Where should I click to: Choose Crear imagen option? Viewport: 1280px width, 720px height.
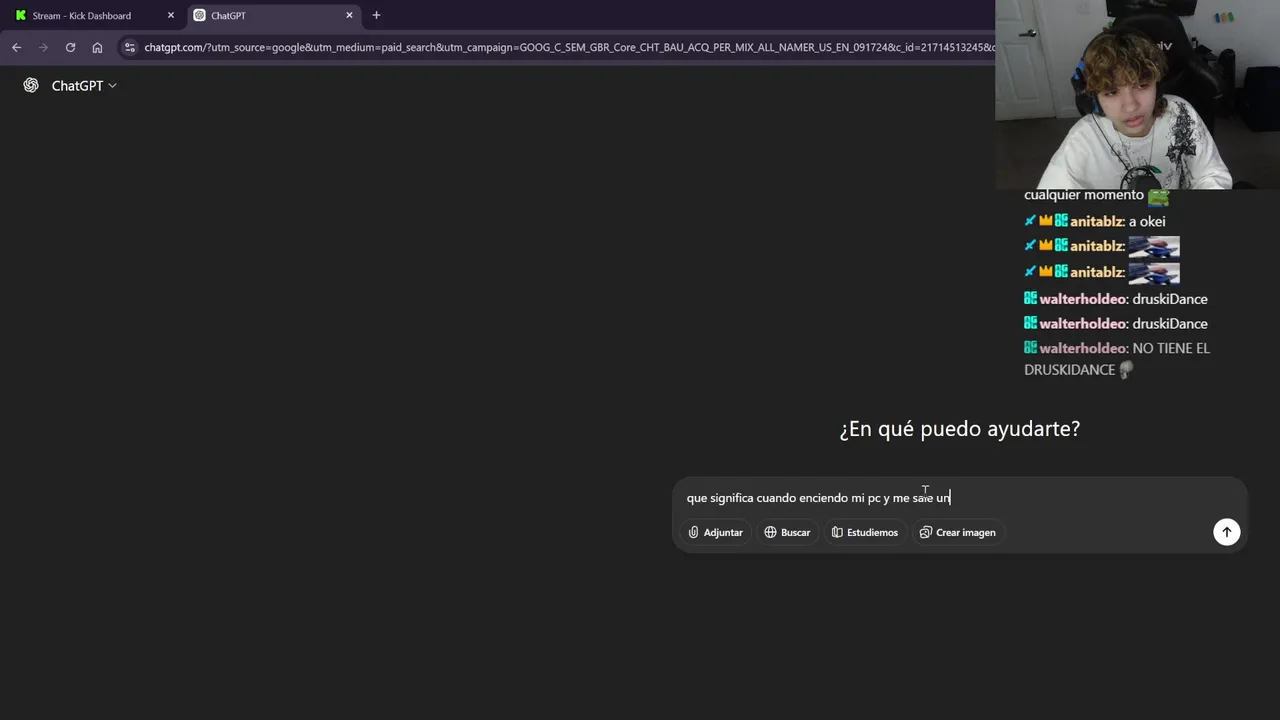pyautogui.click(x=958, y=532)
